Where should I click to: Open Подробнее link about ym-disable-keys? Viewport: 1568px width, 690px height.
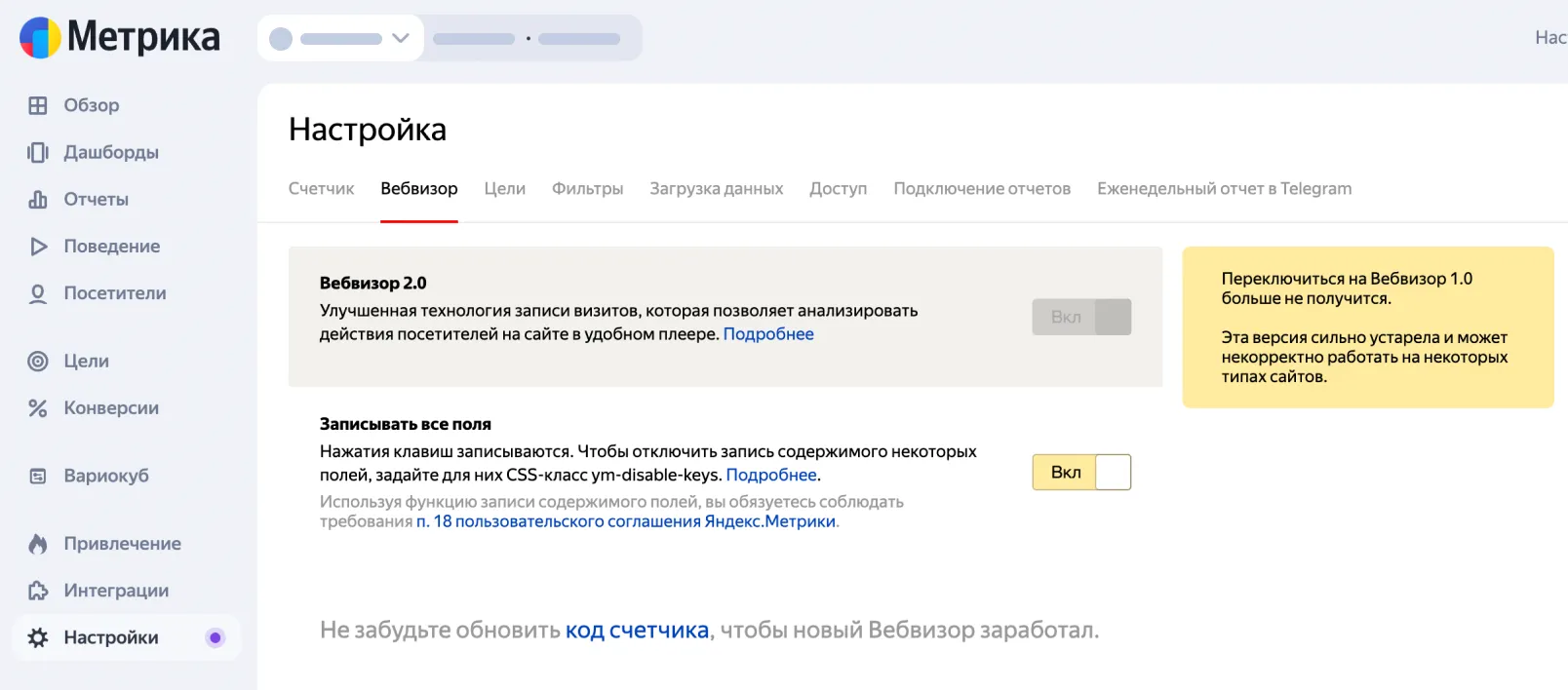pos(771,475)
